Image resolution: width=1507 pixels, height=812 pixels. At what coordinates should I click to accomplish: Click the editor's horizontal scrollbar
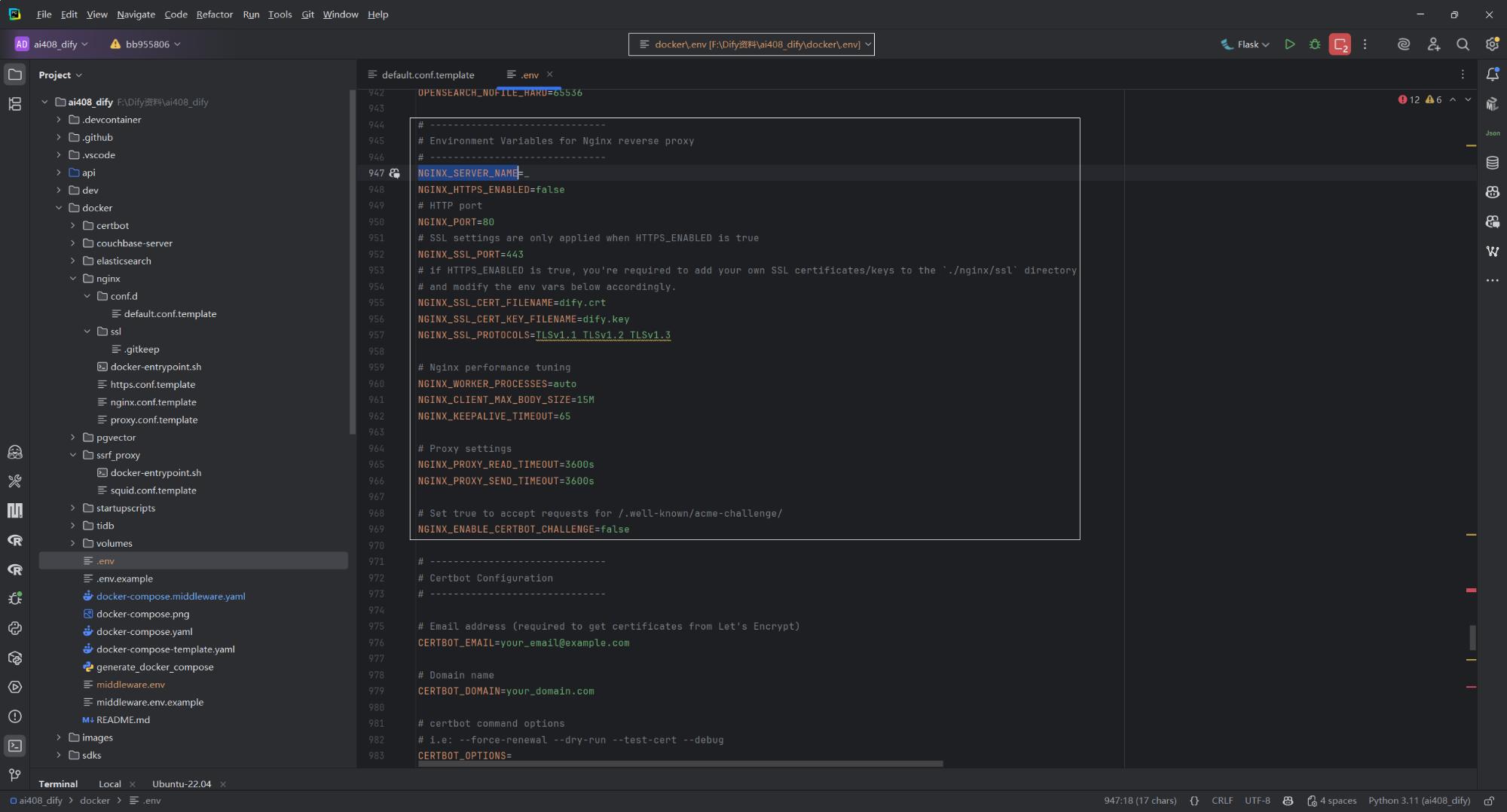point(680,764)
